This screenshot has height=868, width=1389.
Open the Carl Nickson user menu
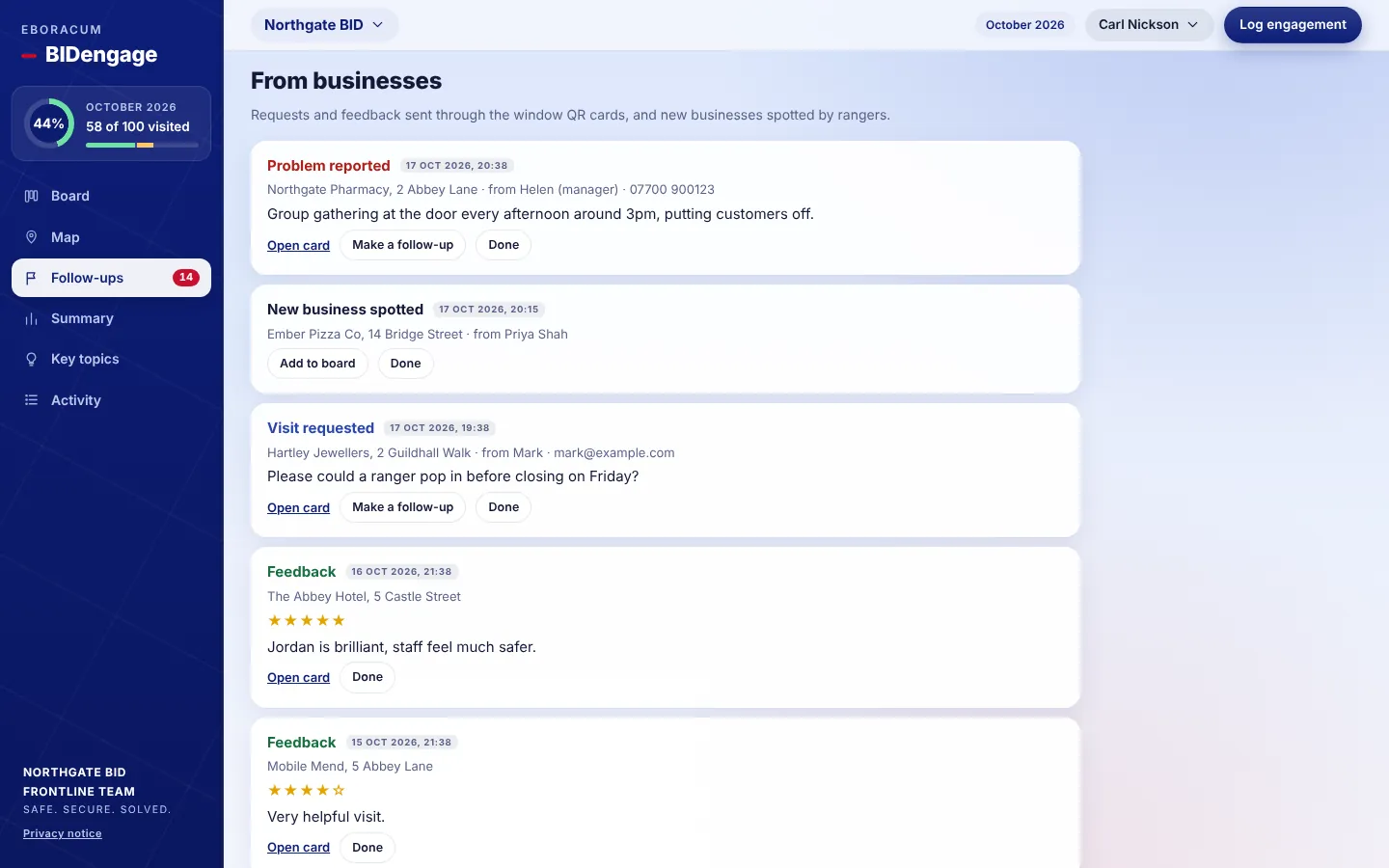point(1149,25)
